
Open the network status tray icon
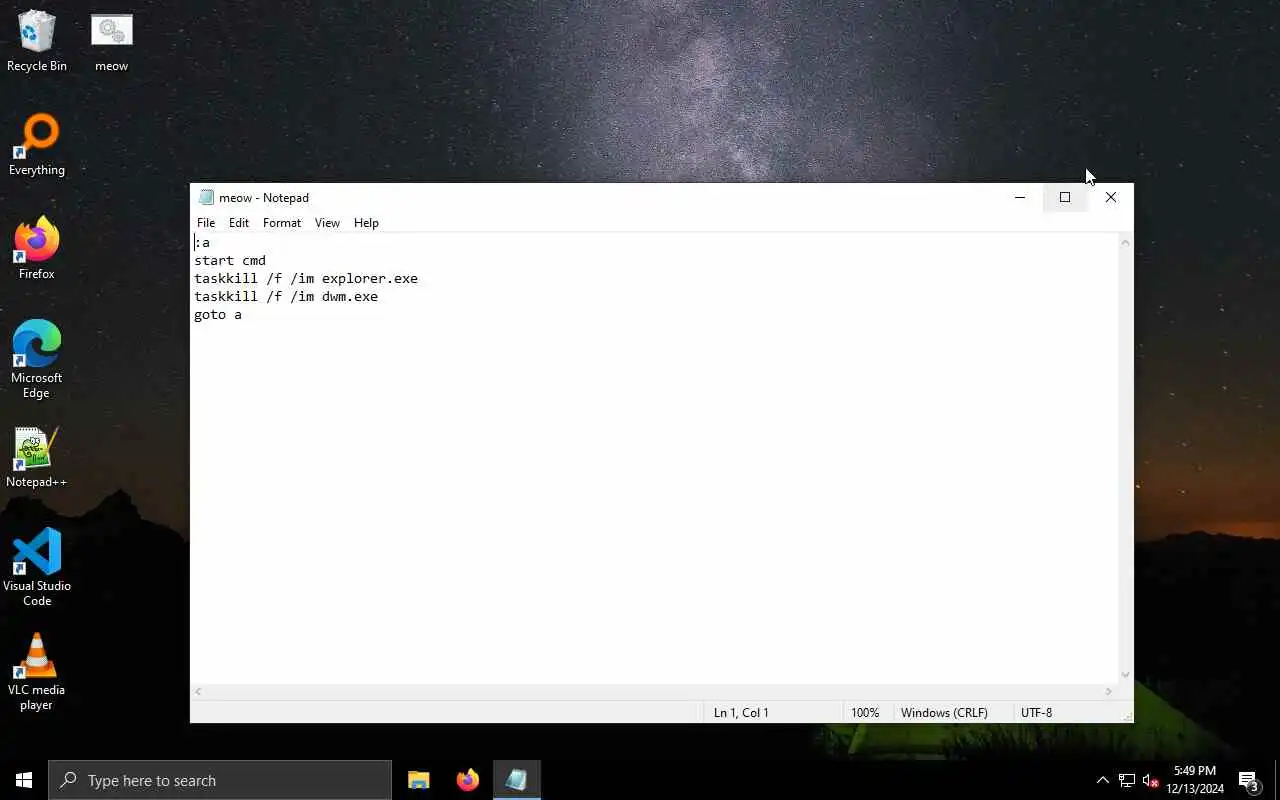click(1126, 780)
